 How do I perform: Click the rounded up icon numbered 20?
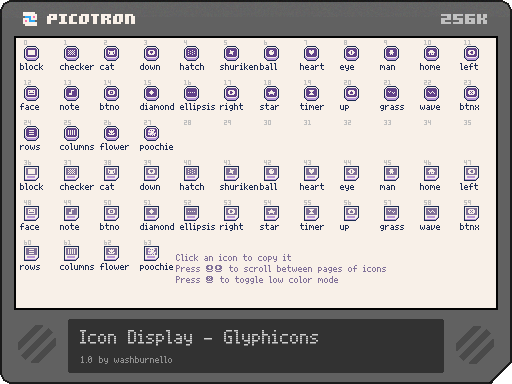click(351, 93)
